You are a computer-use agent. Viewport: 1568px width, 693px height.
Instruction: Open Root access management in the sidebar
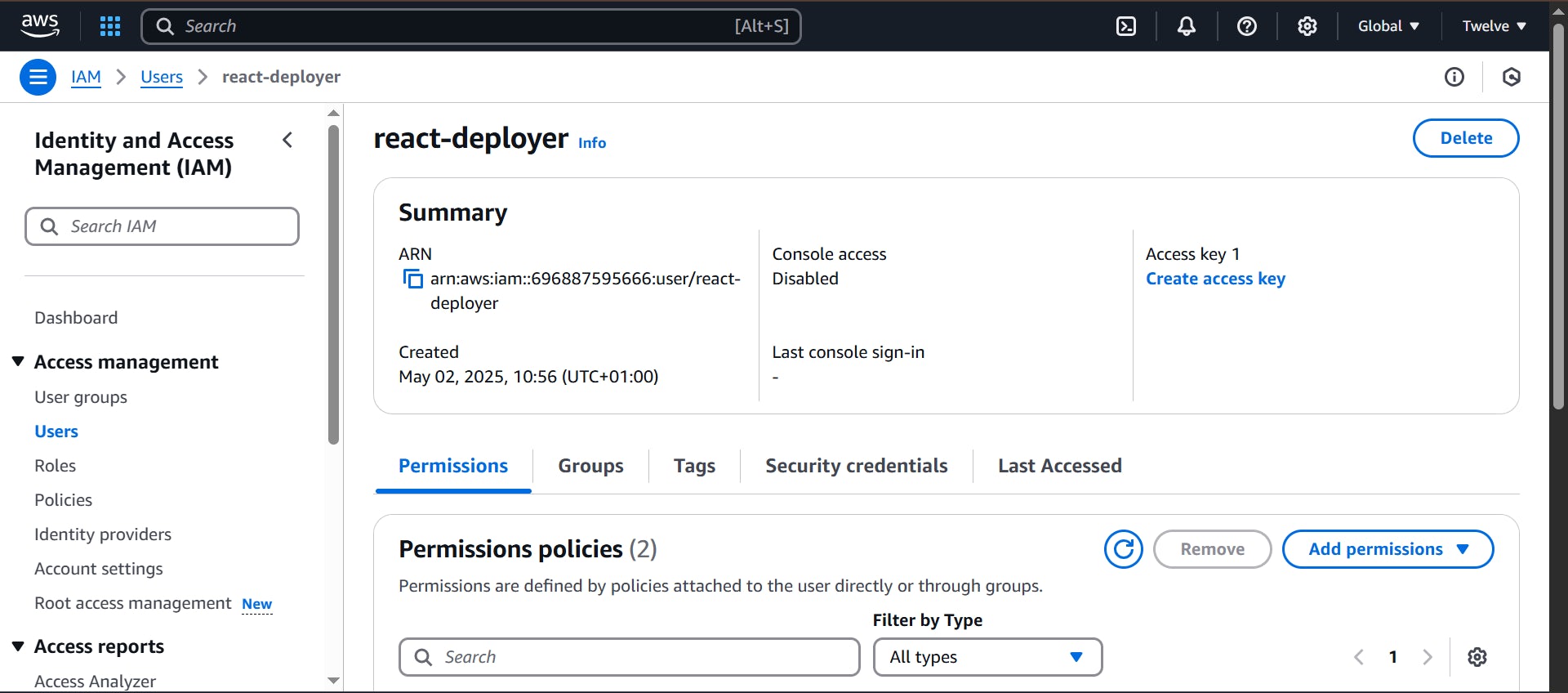pyautogui.click(x=133, y=603)
